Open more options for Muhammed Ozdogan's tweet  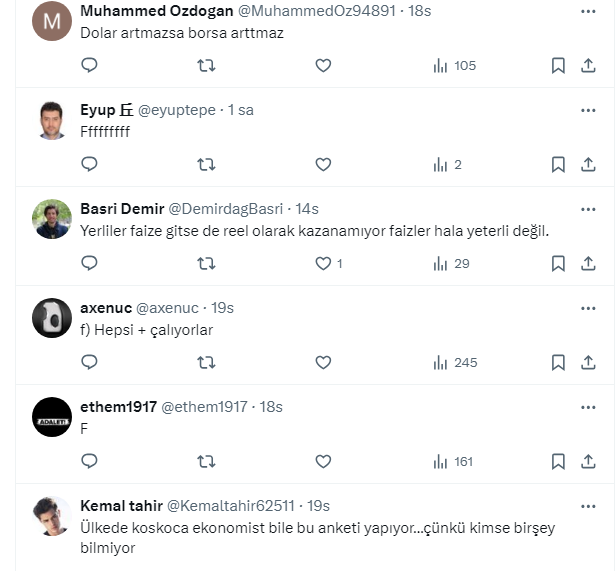tap(589, 11)
